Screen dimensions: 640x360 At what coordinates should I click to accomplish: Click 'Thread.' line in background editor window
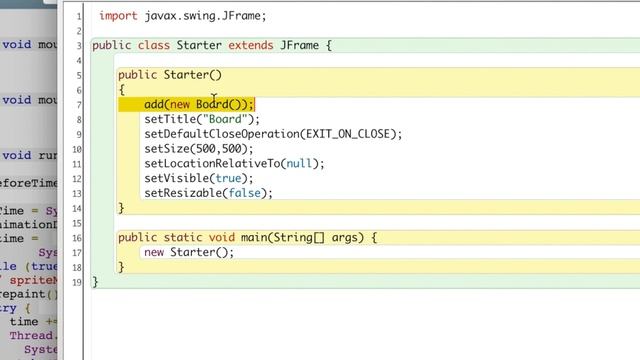point(33,336)
